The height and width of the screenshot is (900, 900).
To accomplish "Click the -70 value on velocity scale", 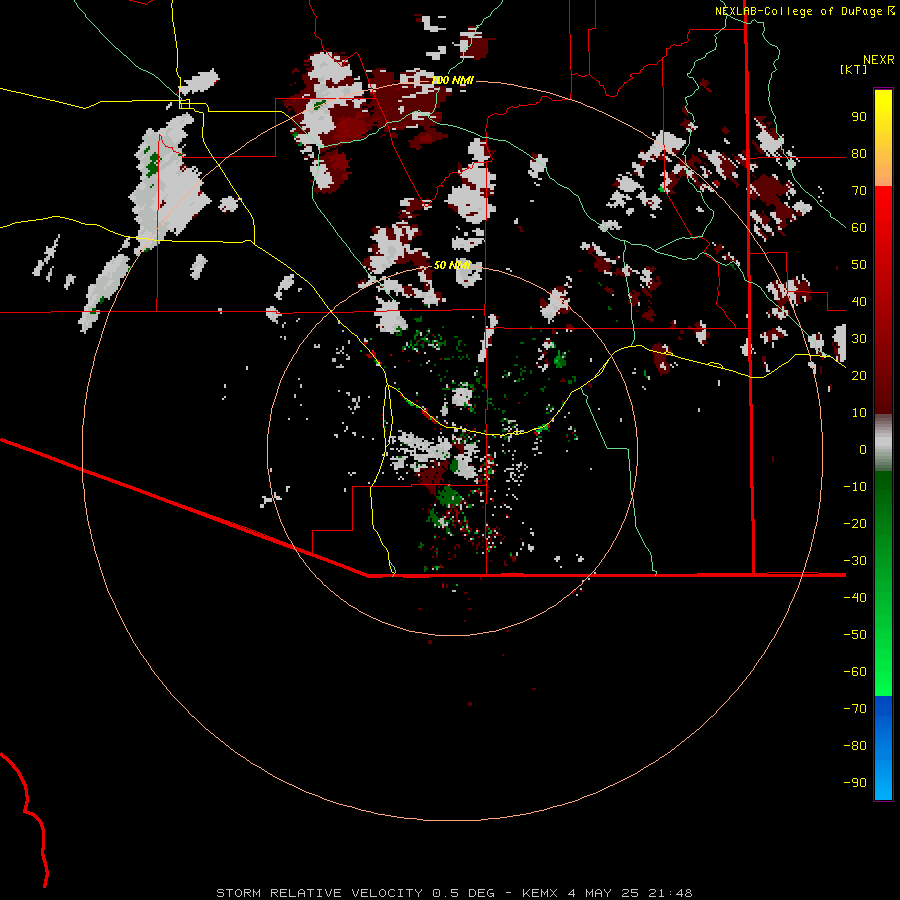I will pyautogui.click(x=855, y=708).
